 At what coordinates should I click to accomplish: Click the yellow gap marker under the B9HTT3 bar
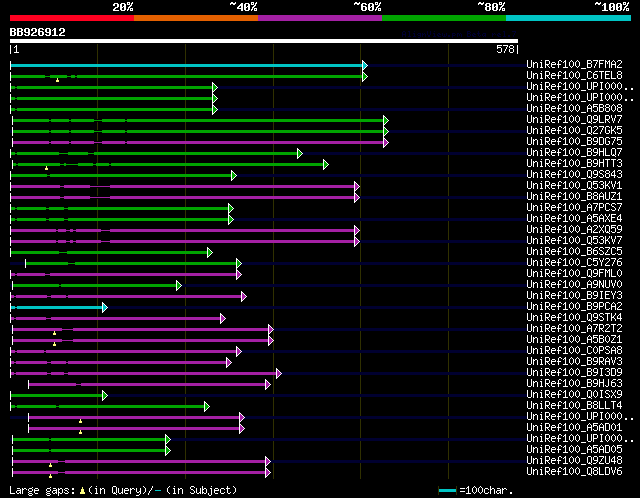click(47, 168)
